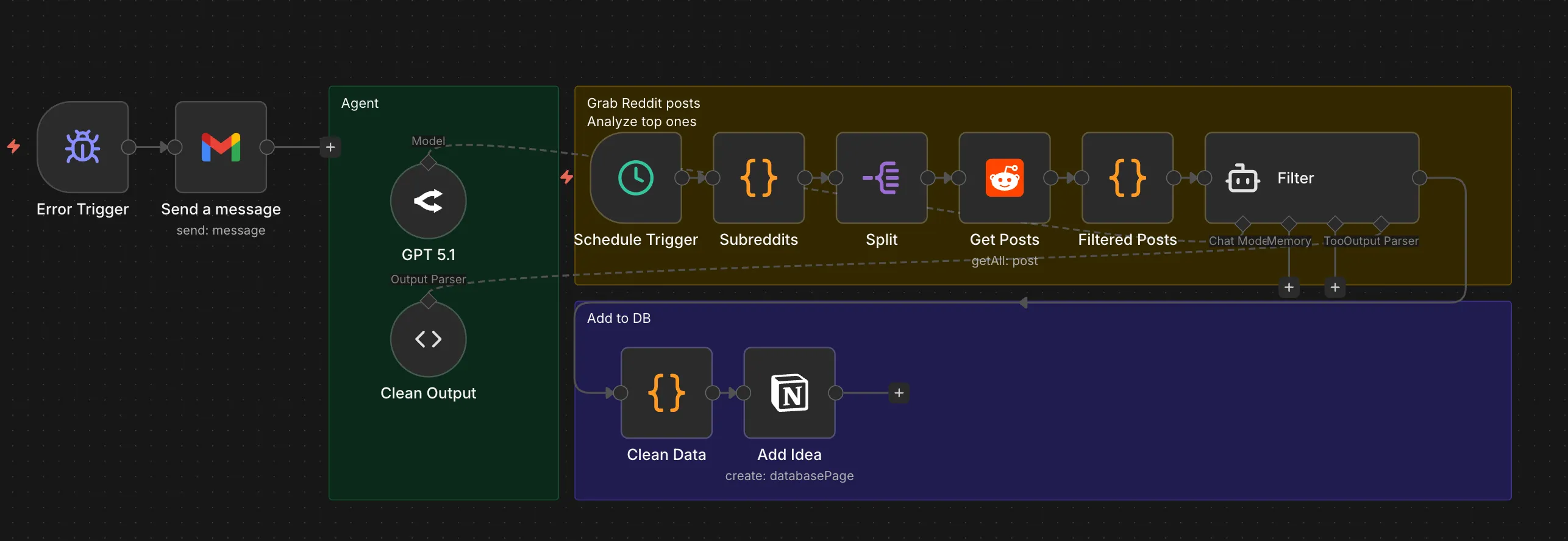The image size is (1568, 541).
Task: Select the Error Trigger bug node
Action: coord(83,147)
